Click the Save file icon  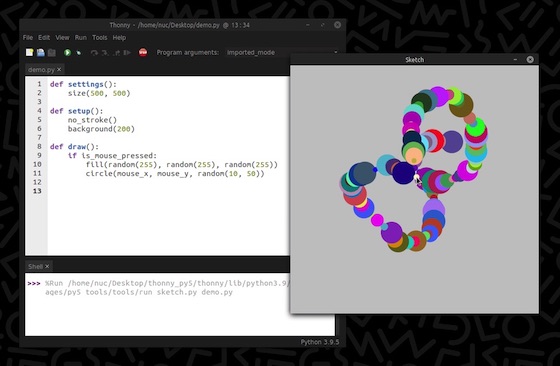tap(52, 52)
